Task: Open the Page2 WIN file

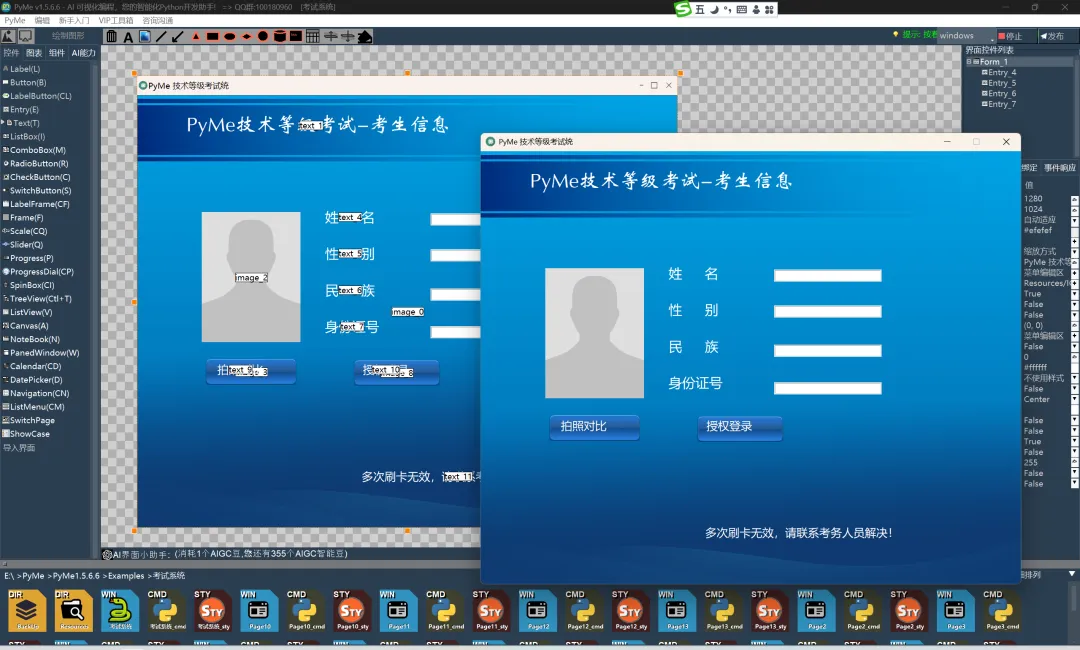Action: (816, 610)
